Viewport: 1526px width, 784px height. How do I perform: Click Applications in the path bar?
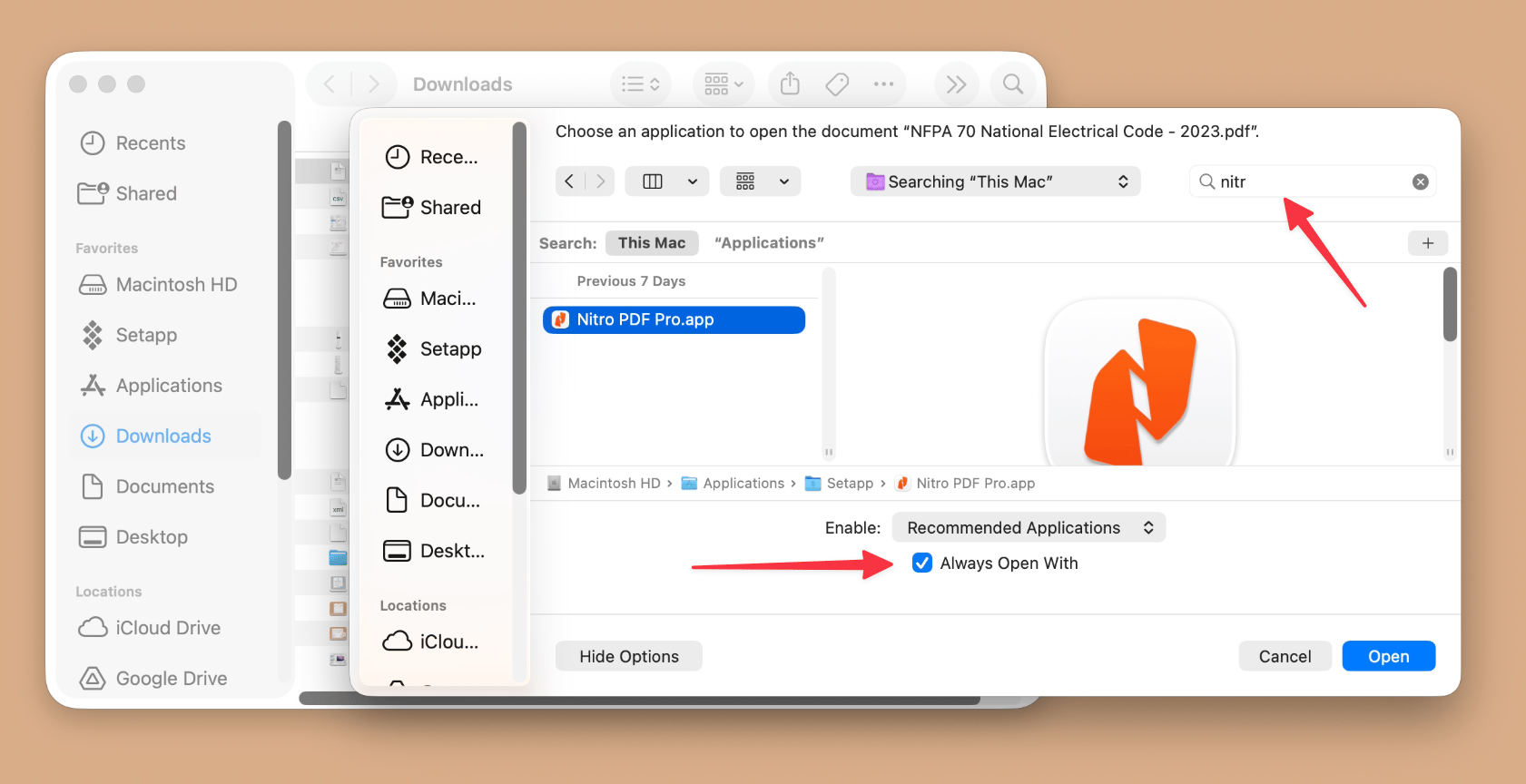click(733, 483)
